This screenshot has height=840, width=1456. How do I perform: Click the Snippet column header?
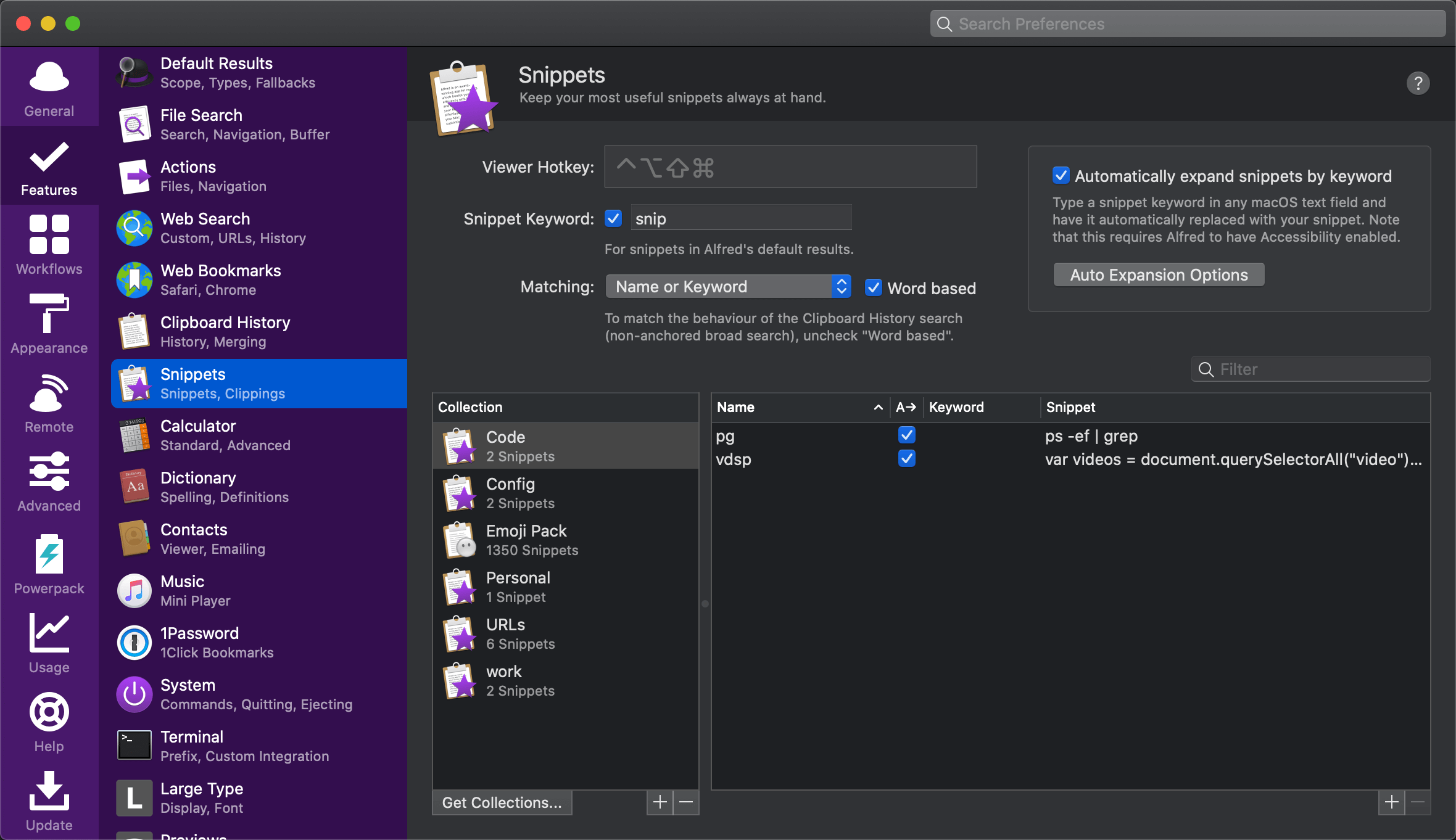[1235, 407]
